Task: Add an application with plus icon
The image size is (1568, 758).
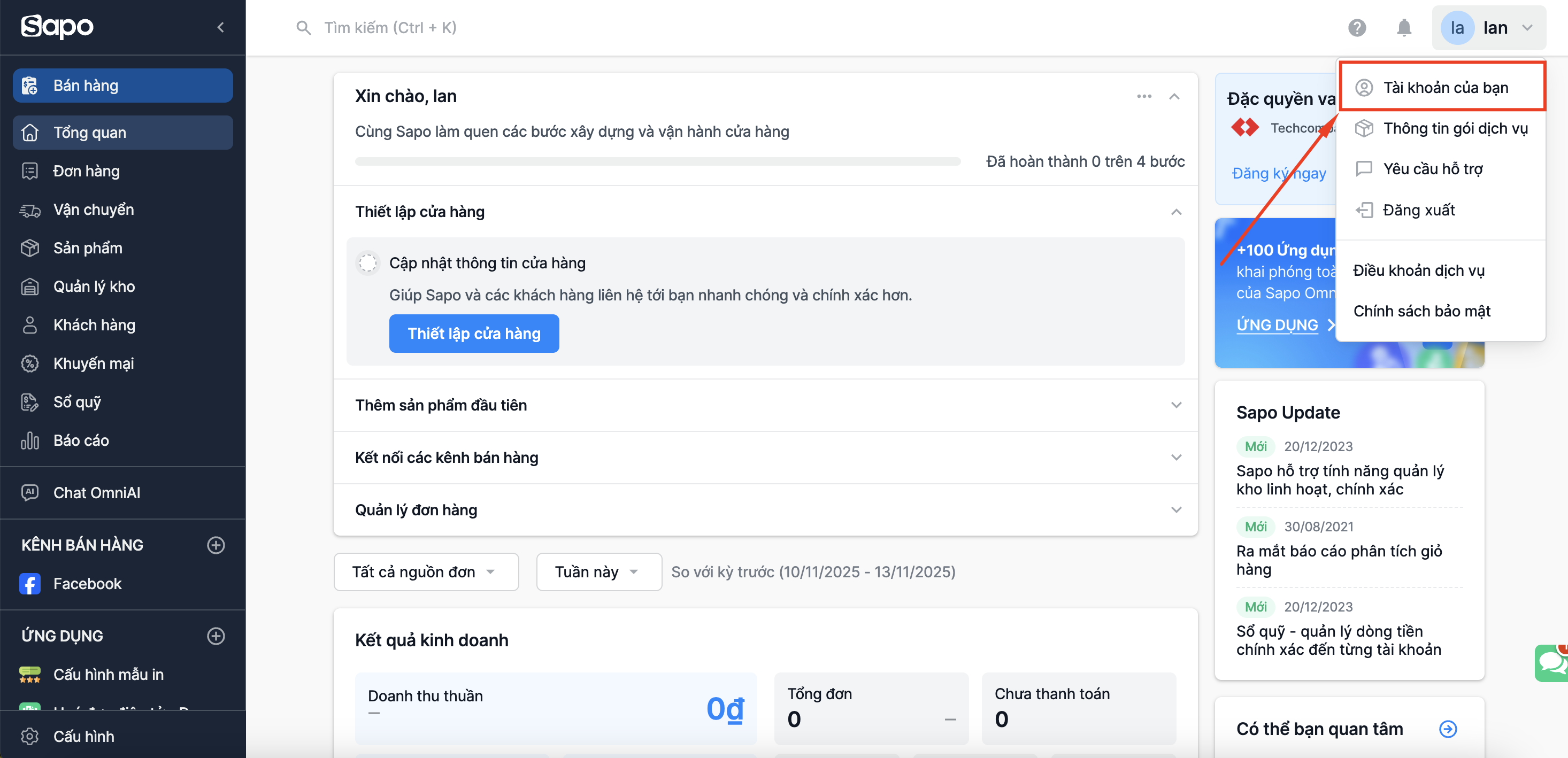Action: pos(216,635)
